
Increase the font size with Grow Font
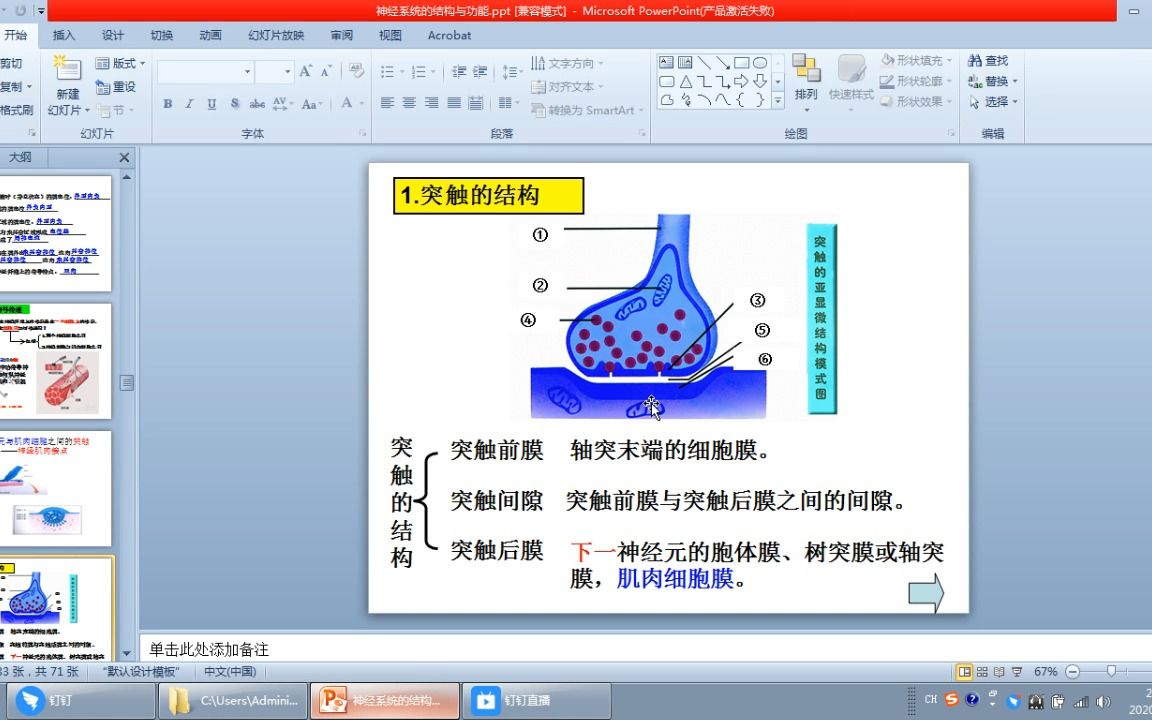point(306,72)
